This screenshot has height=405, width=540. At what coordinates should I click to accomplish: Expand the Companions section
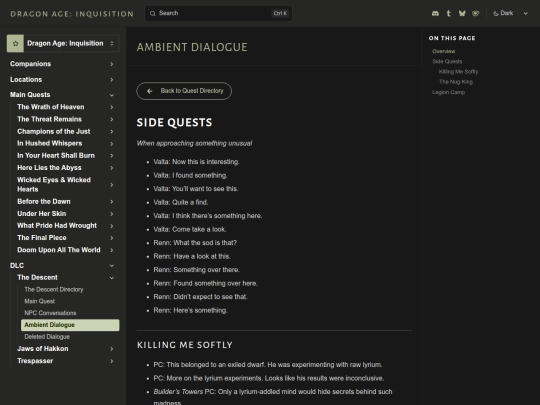62,64
